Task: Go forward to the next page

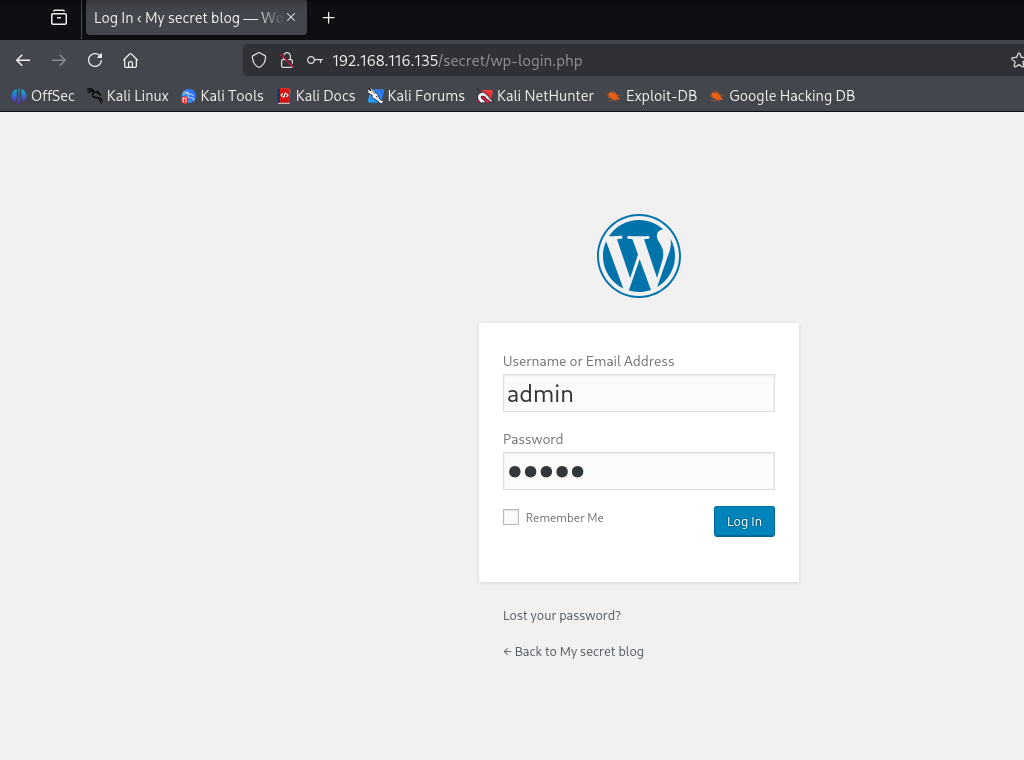Action: tap(59, 61)
